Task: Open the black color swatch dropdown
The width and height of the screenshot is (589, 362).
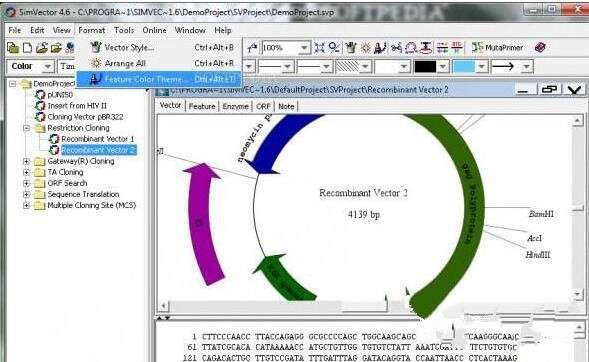Action: [443, 67]
